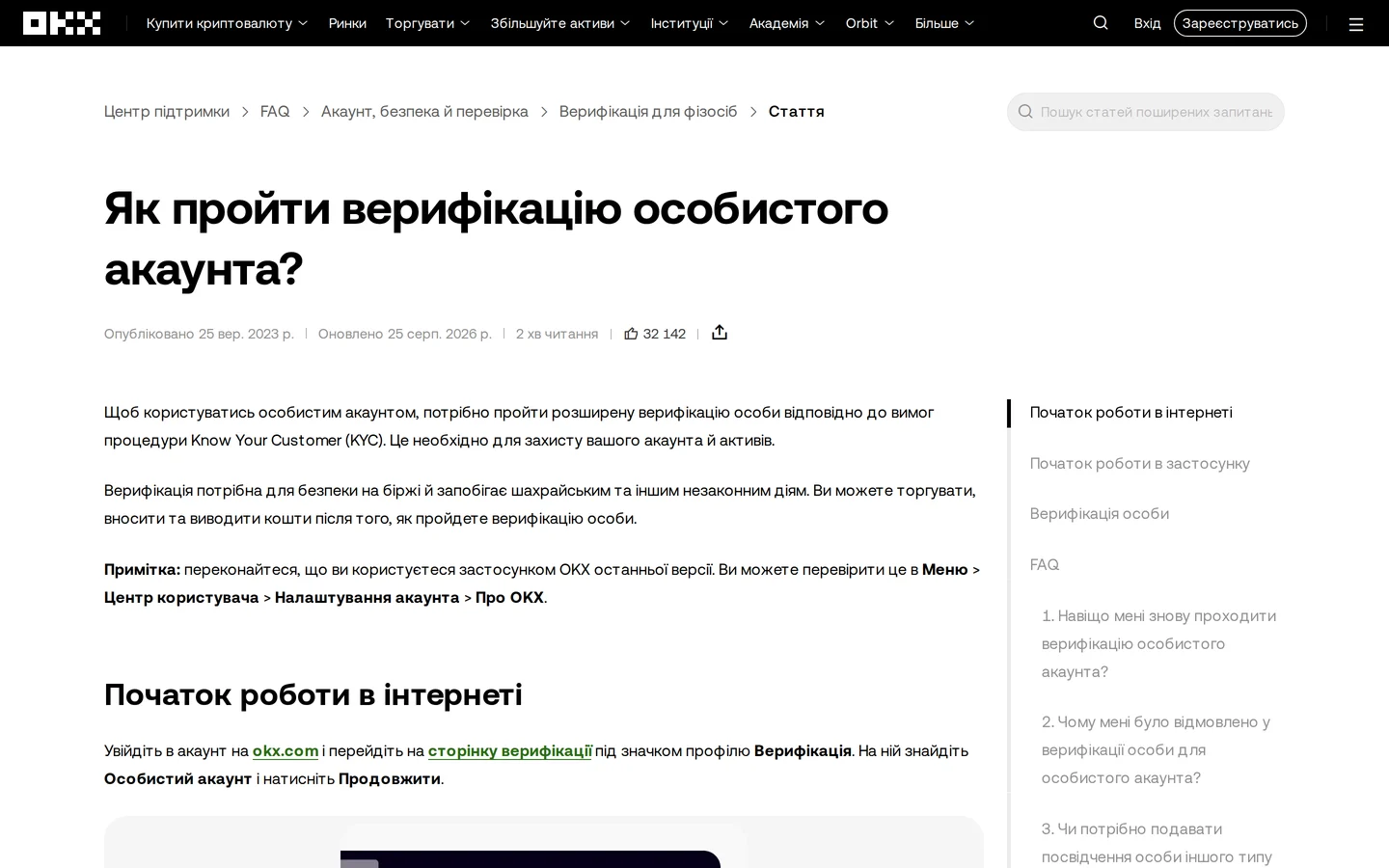Jump to Верифікація особи in contents
This screenshot has height=868, width=1389.
pyautogui.click(x=1100, y=514)
